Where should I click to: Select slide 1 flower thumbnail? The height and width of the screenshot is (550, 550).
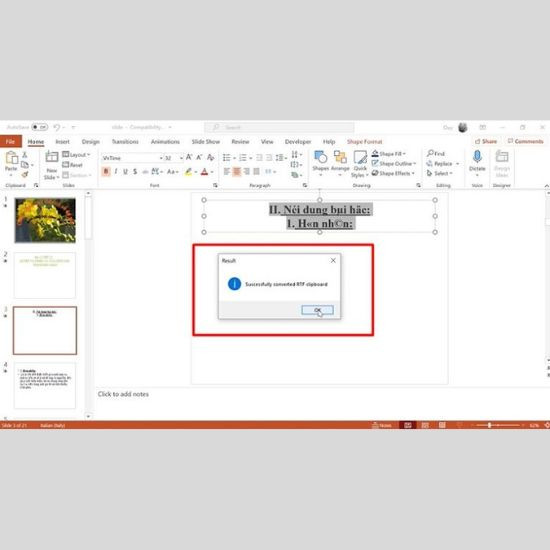45,220
